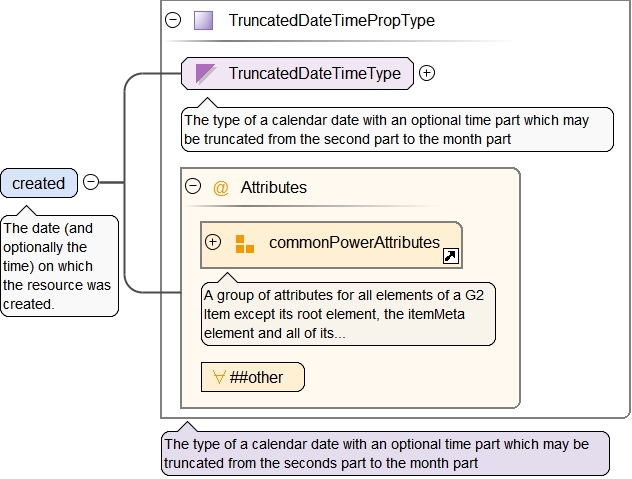Click the ##other wildcard attribute box
632x479 pixels.
point(253,377)
